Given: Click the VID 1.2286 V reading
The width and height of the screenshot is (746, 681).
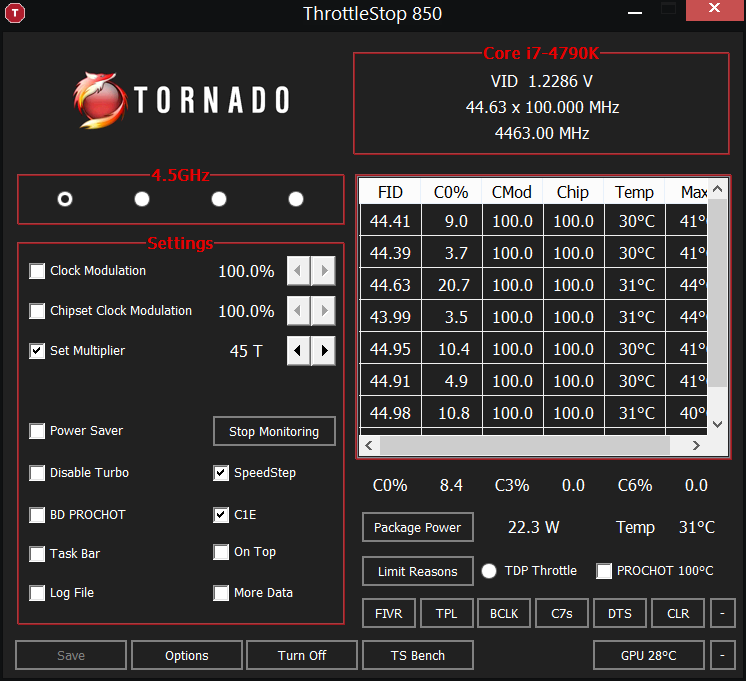Looking at the screenshot, I should point(541,81).
